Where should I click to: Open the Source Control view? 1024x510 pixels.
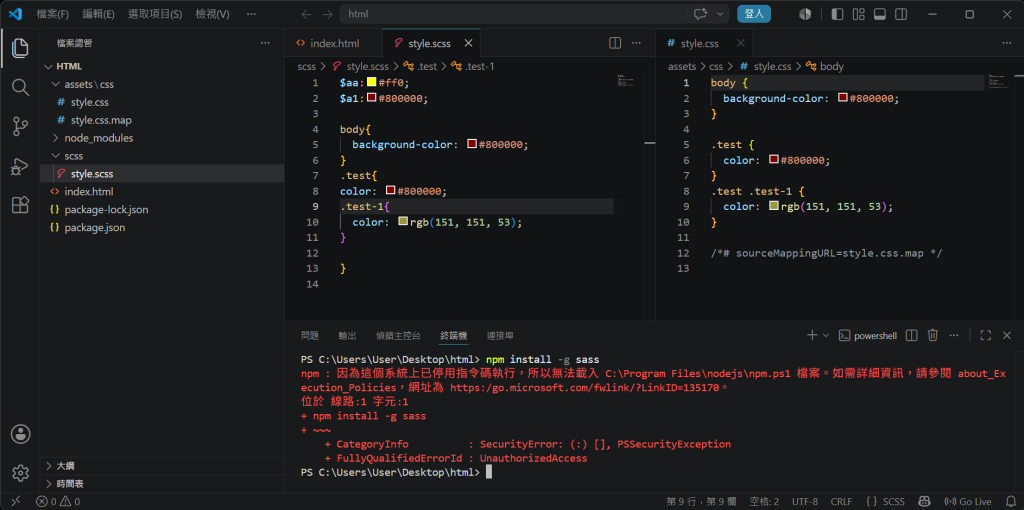pyautogui.click(x=20, y=126)
